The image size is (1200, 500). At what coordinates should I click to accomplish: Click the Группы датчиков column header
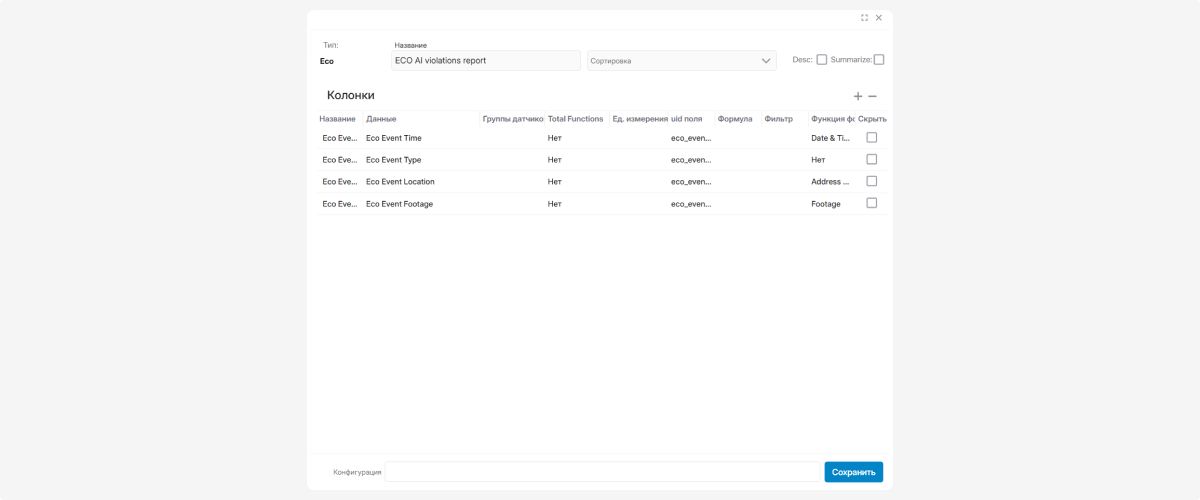point(513,119)
